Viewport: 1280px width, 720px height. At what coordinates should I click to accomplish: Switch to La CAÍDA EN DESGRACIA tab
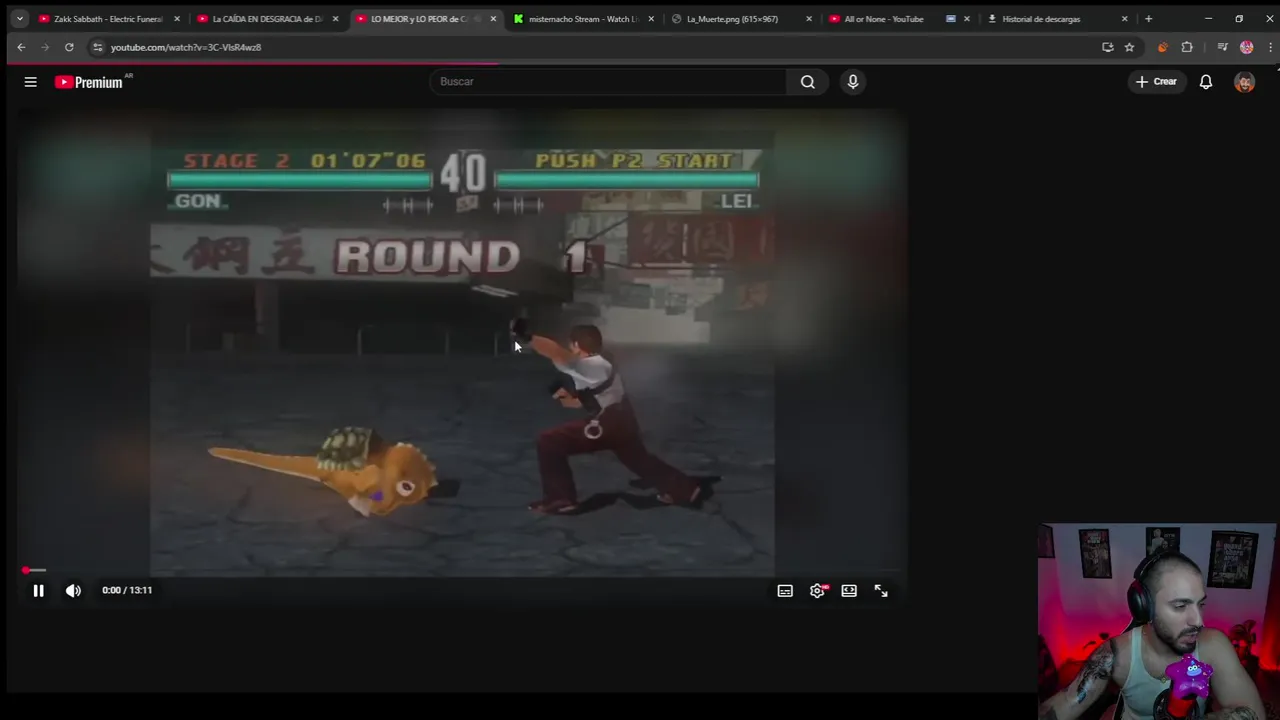click(x=266, y=19)
